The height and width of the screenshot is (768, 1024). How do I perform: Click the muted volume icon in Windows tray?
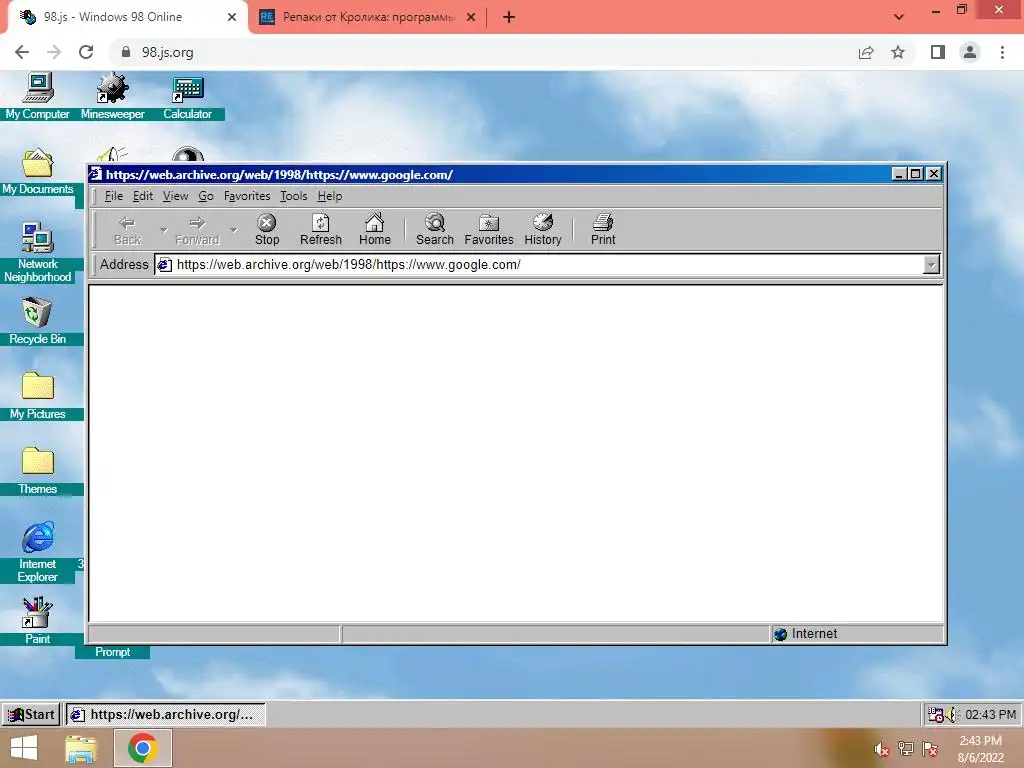point(881,749)
